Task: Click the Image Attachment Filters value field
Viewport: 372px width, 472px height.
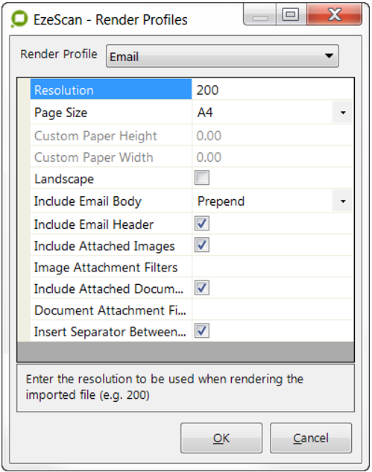Action: pyautogui.click(x=272, y=267)
